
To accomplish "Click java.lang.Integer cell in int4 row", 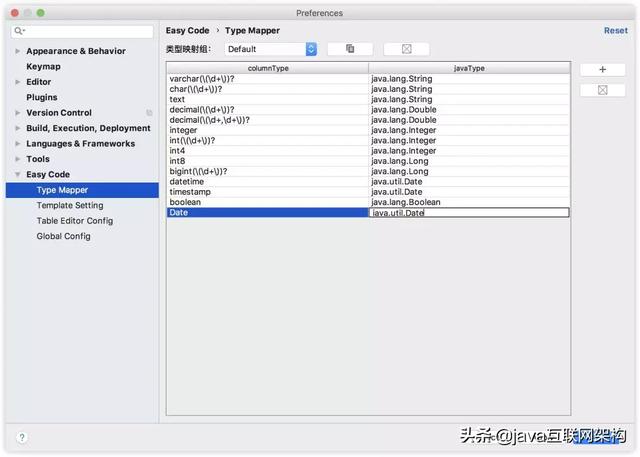I will click(x=469, y=151).
